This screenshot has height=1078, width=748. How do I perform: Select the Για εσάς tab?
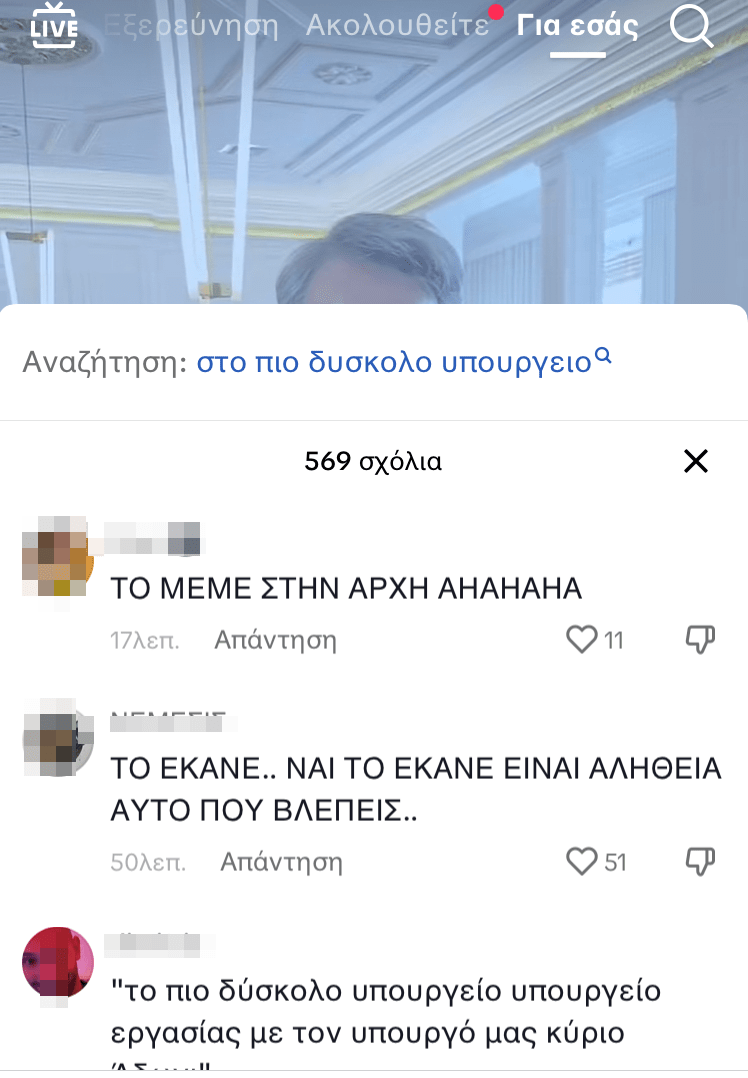(x=578, y=25)
